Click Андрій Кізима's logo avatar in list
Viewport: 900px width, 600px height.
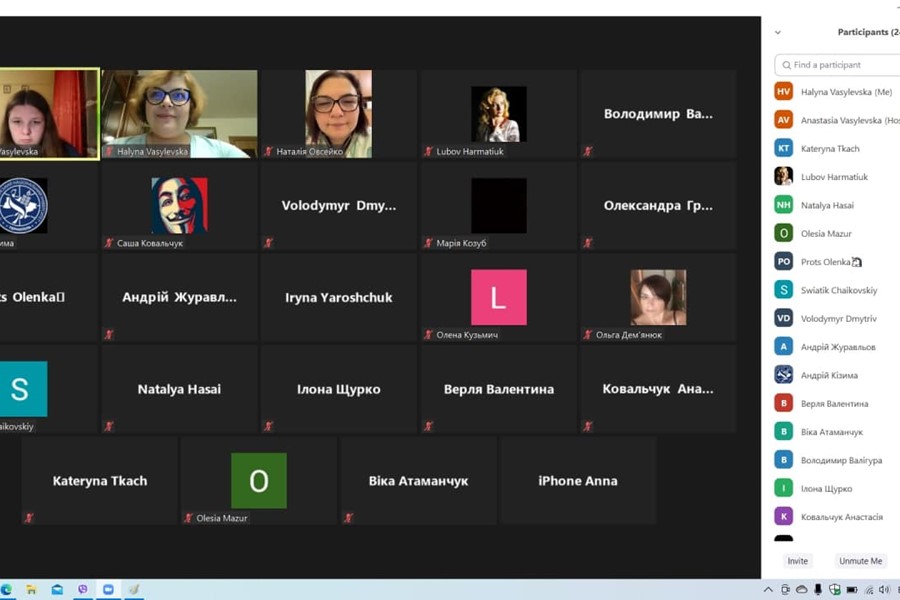click(x=783, y=374)
